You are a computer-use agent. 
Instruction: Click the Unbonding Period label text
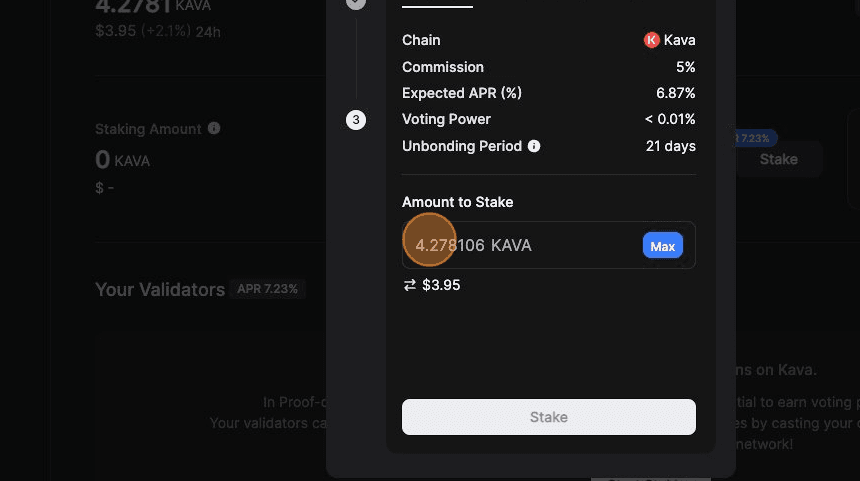[x=462, y=146]
